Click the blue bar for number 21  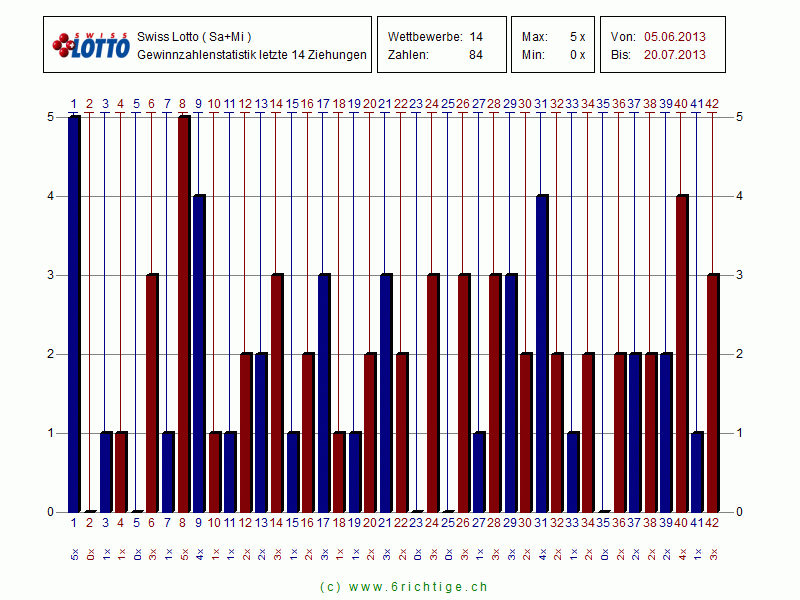[x=385, y=392]
